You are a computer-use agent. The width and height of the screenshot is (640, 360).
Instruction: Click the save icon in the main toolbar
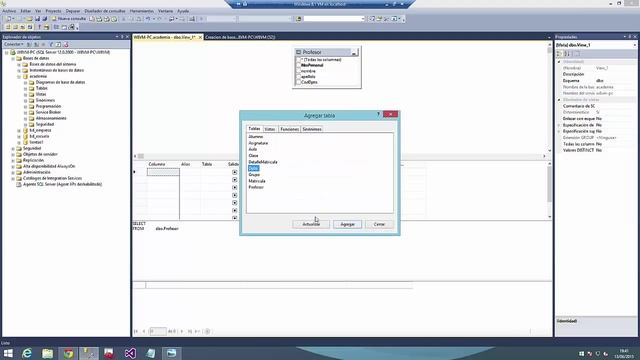(x=38, y=19)
